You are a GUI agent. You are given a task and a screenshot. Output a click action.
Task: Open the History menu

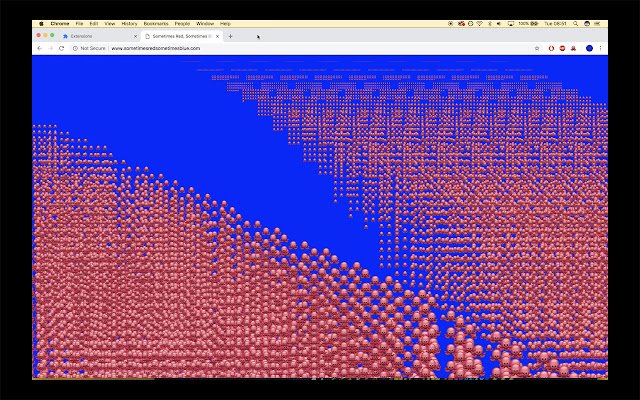[129, 24]
